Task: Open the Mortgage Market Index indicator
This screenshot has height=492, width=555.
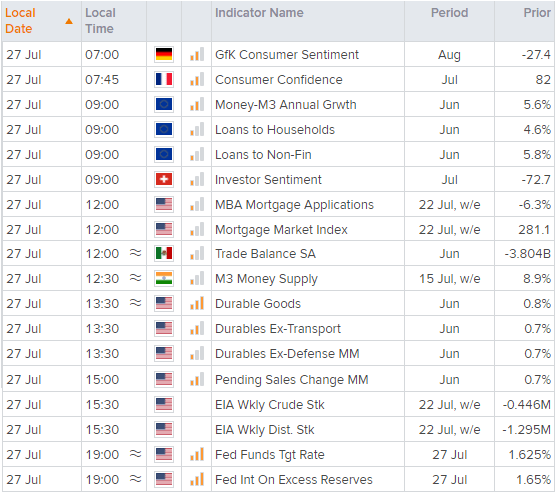Action: [x=281, y=230]
